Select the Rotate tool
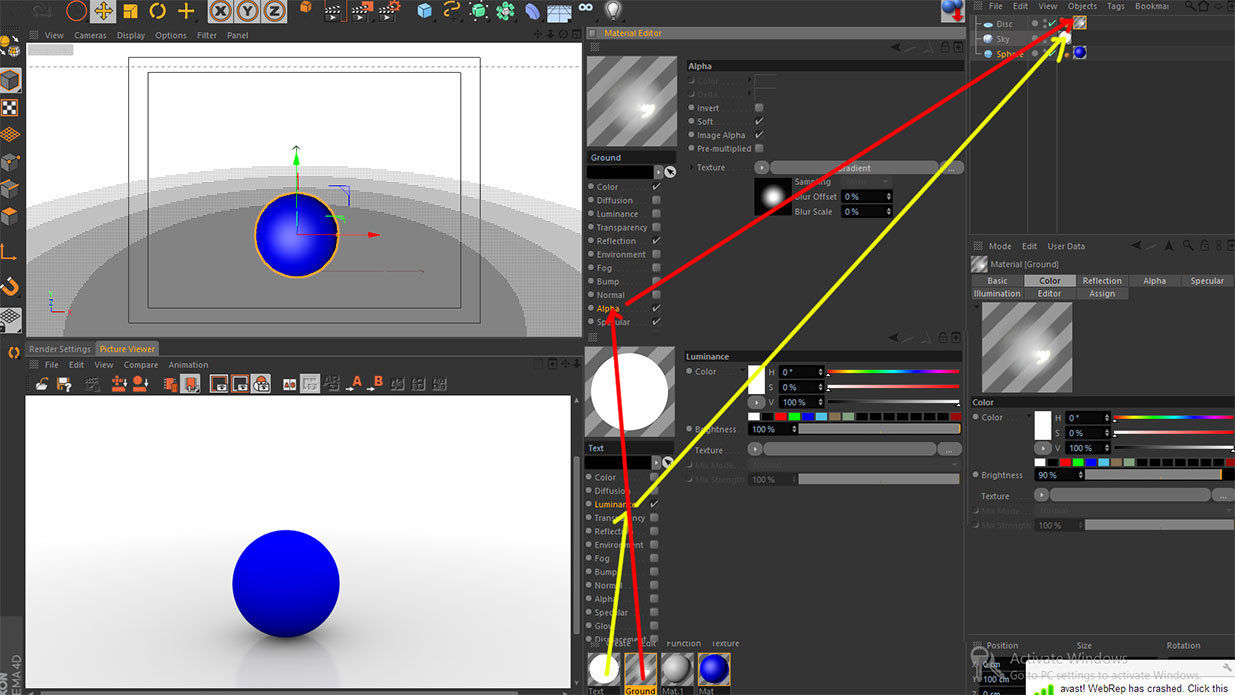The width and height of the screenshot is (1235, 695). [x=158, y=11]
